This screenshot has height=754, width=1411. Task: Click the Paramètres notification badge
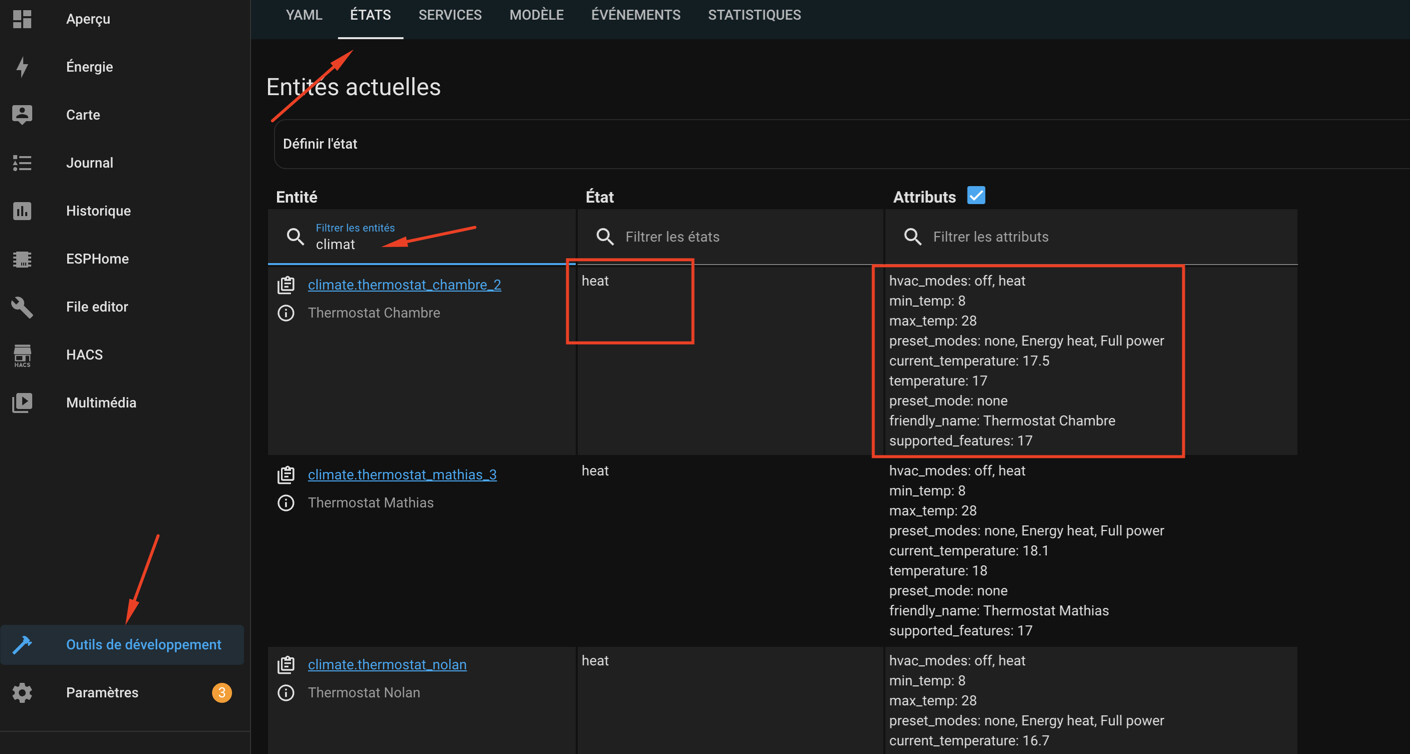221,692
